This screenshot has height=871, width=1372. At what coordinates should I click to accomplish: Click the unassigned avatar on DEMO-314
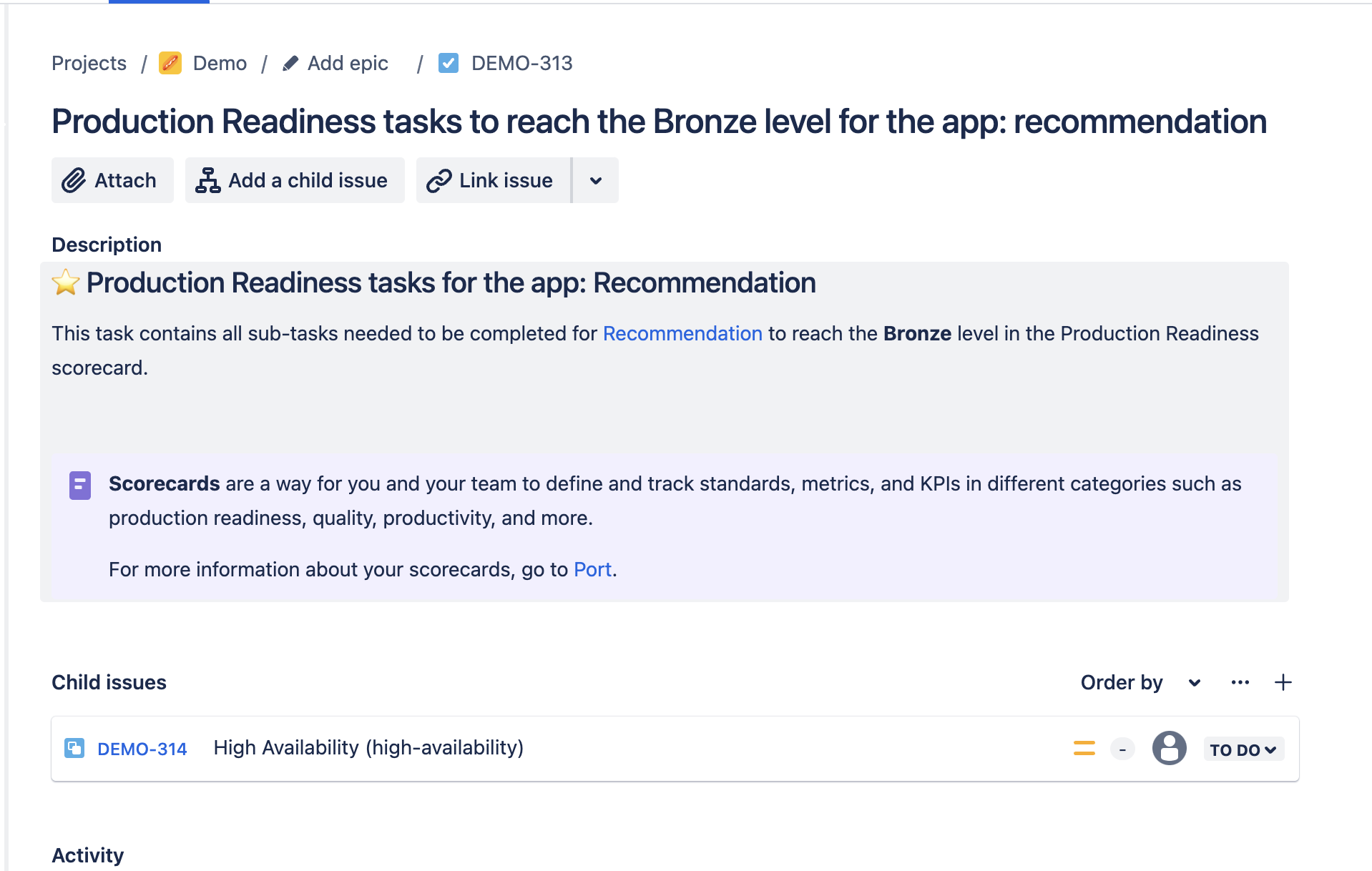point(1170,748)
